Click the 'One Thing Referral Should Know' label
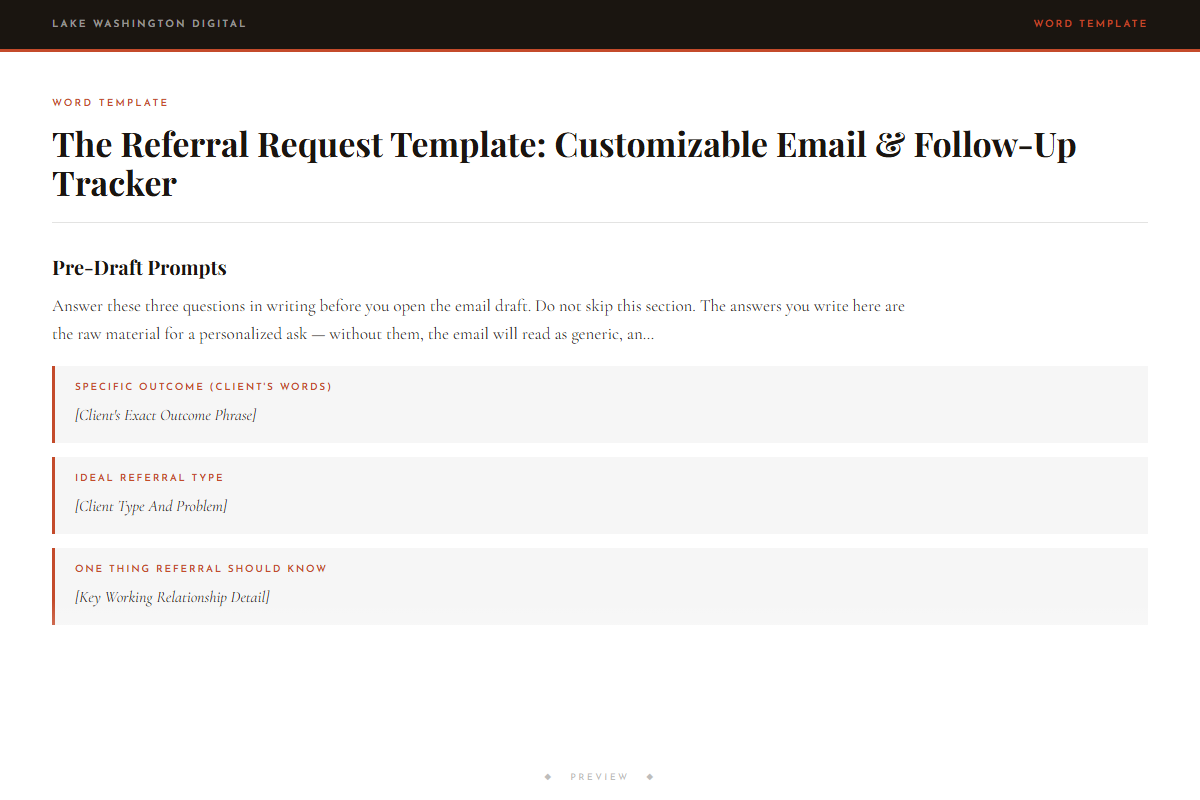 point(201,569)
